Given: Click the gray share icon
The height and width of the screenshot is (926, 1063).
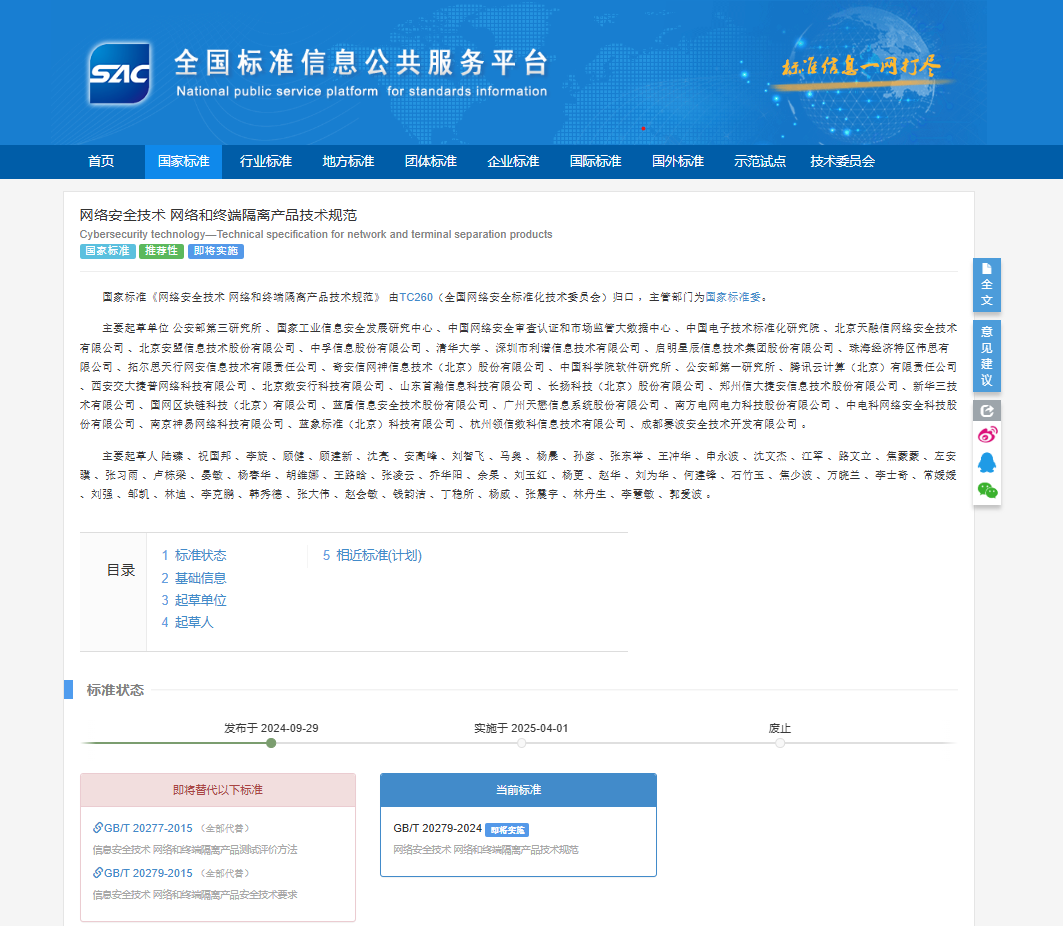Looking at the screenshot, I should pos(986,410).
